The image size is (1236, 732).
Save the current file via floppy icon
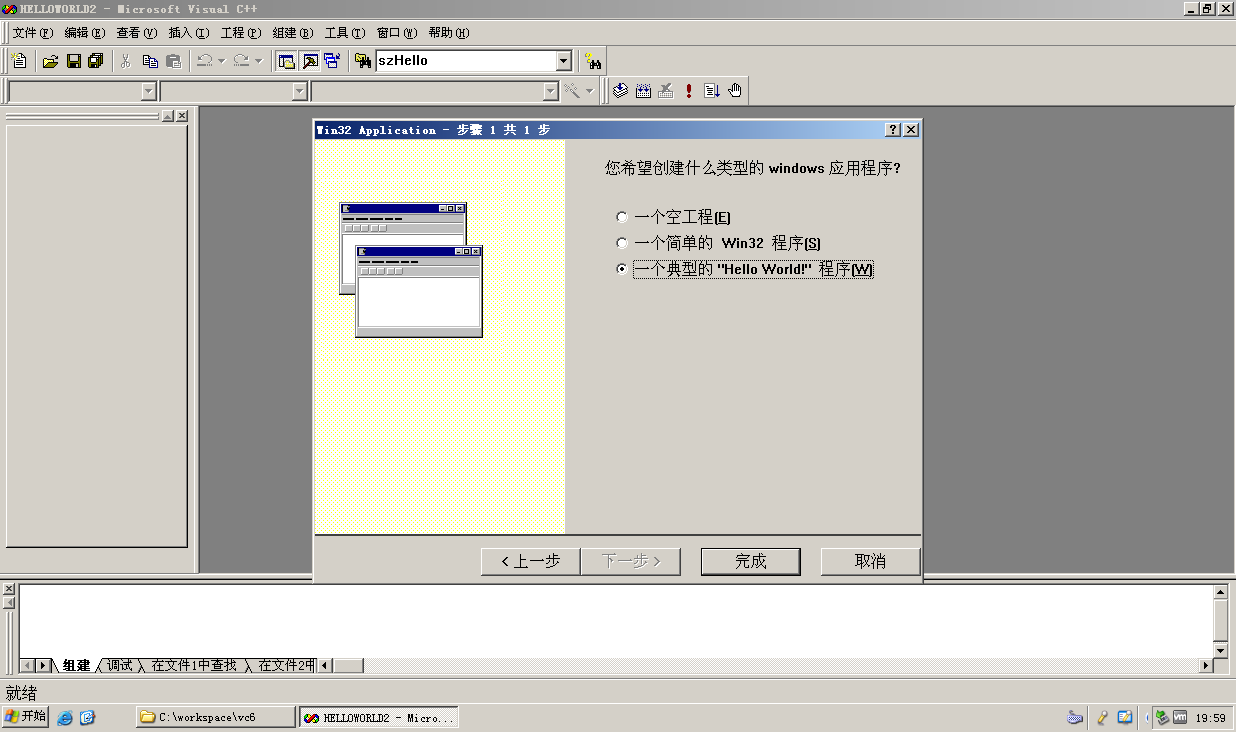click(73, 61)
